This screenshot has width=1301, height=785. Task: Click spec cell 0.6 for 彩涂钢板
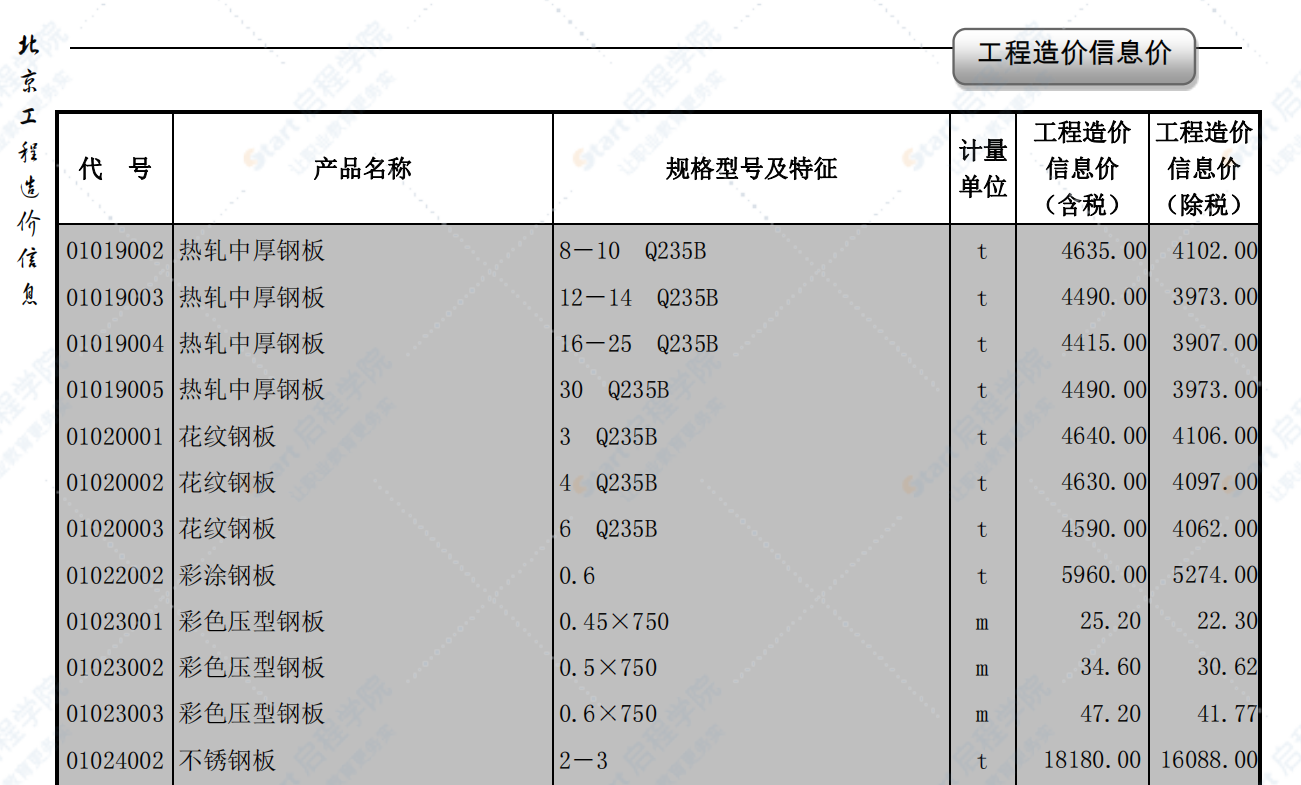click(577, 576)
